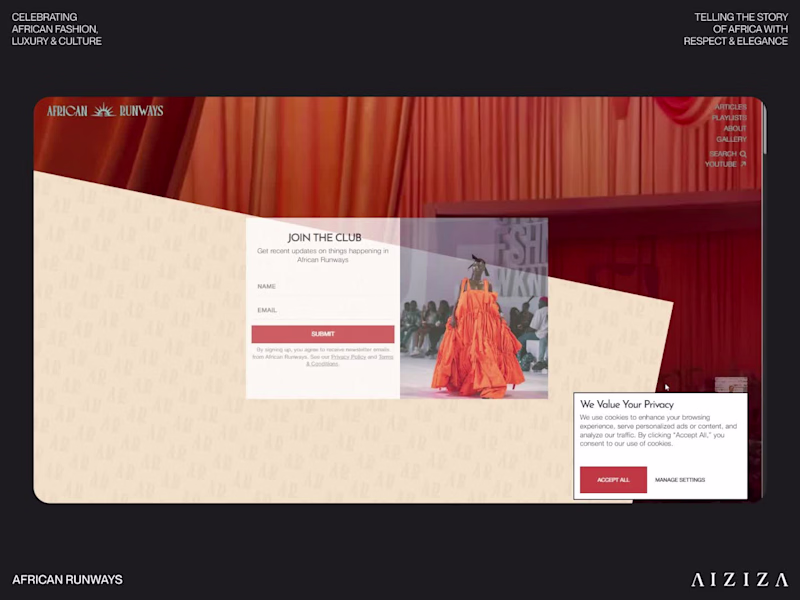Click the runway model photo
Image resolution: width=800 pixels, height=600 pixels.
coord(474,308)
